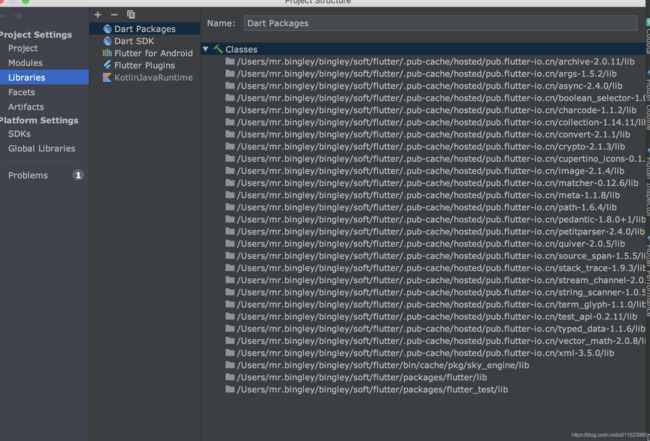Select the image-2.1.4/lib path
The width and height of the screenshot is (650, 441).
pos(430,171)
